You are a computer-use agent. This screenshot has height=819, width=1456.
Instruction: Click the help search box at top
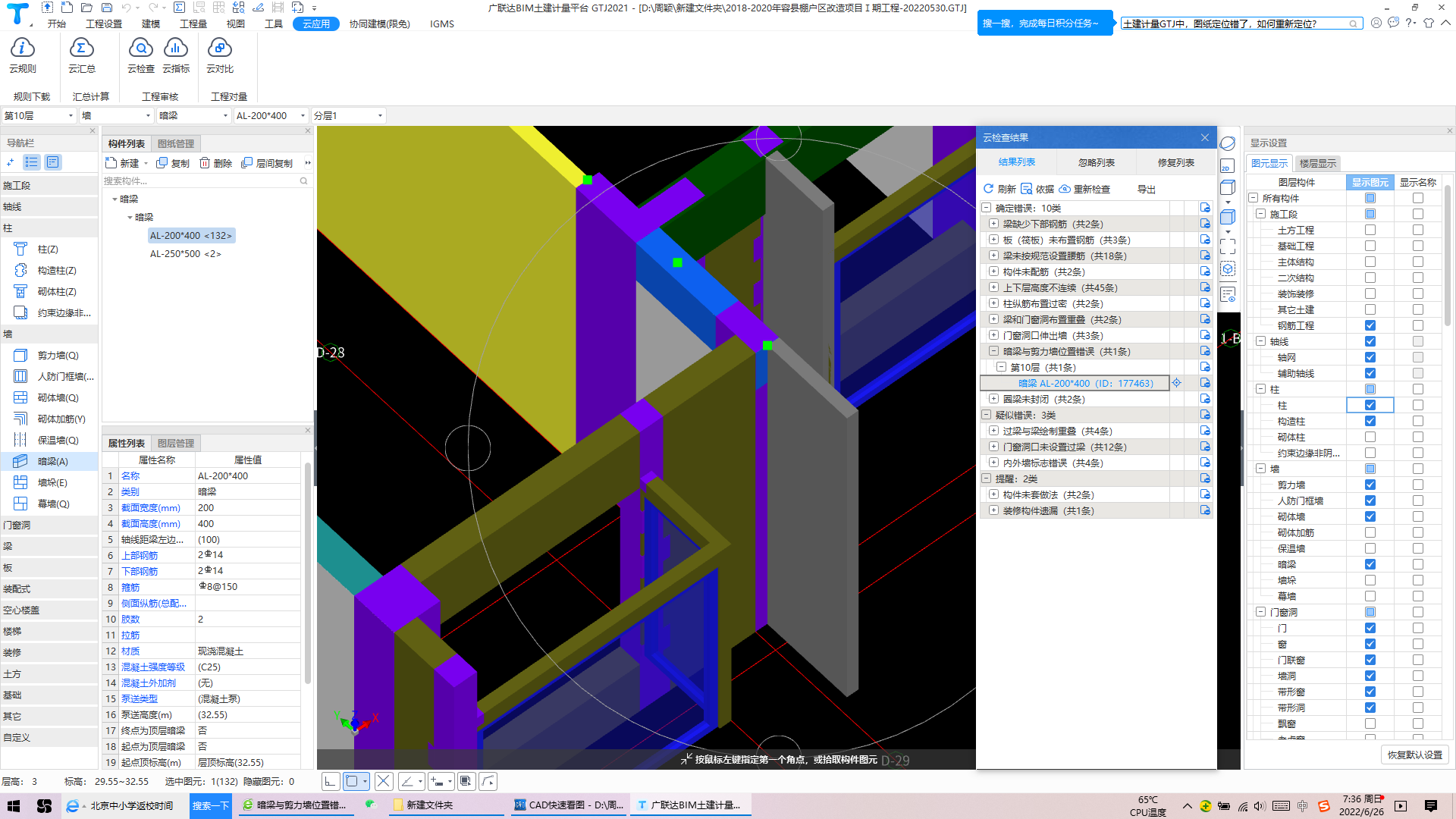(x=1241, y=24)
